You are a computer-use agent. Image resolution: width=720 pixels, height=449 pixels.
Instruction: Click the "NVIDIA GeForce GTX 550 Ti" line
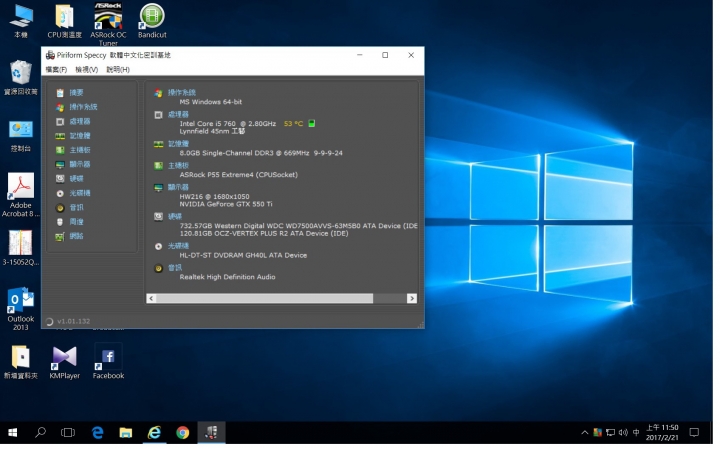226,204
